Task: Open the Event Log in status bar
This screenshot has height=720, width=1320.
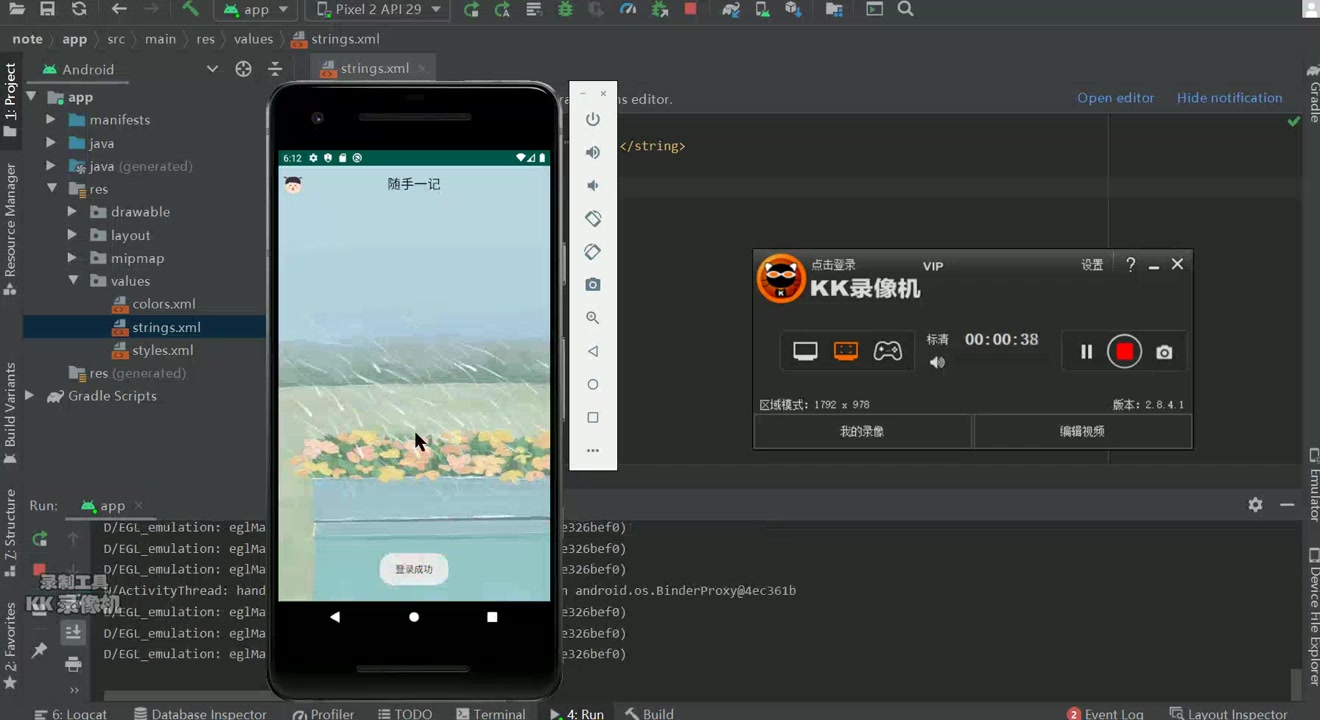Action: click(1105, 713)
